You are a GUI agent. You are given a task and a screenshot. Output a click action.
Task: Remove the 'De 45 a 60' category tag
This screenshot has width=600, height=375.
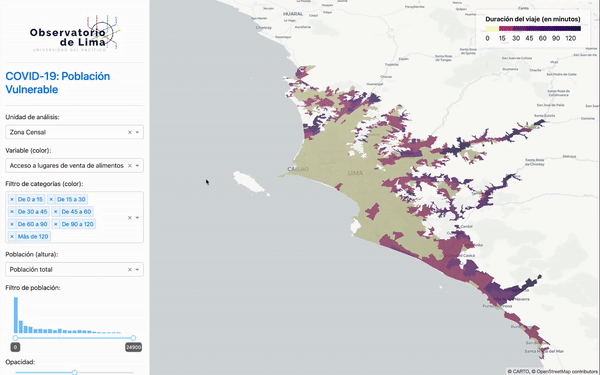coord(55,212)
